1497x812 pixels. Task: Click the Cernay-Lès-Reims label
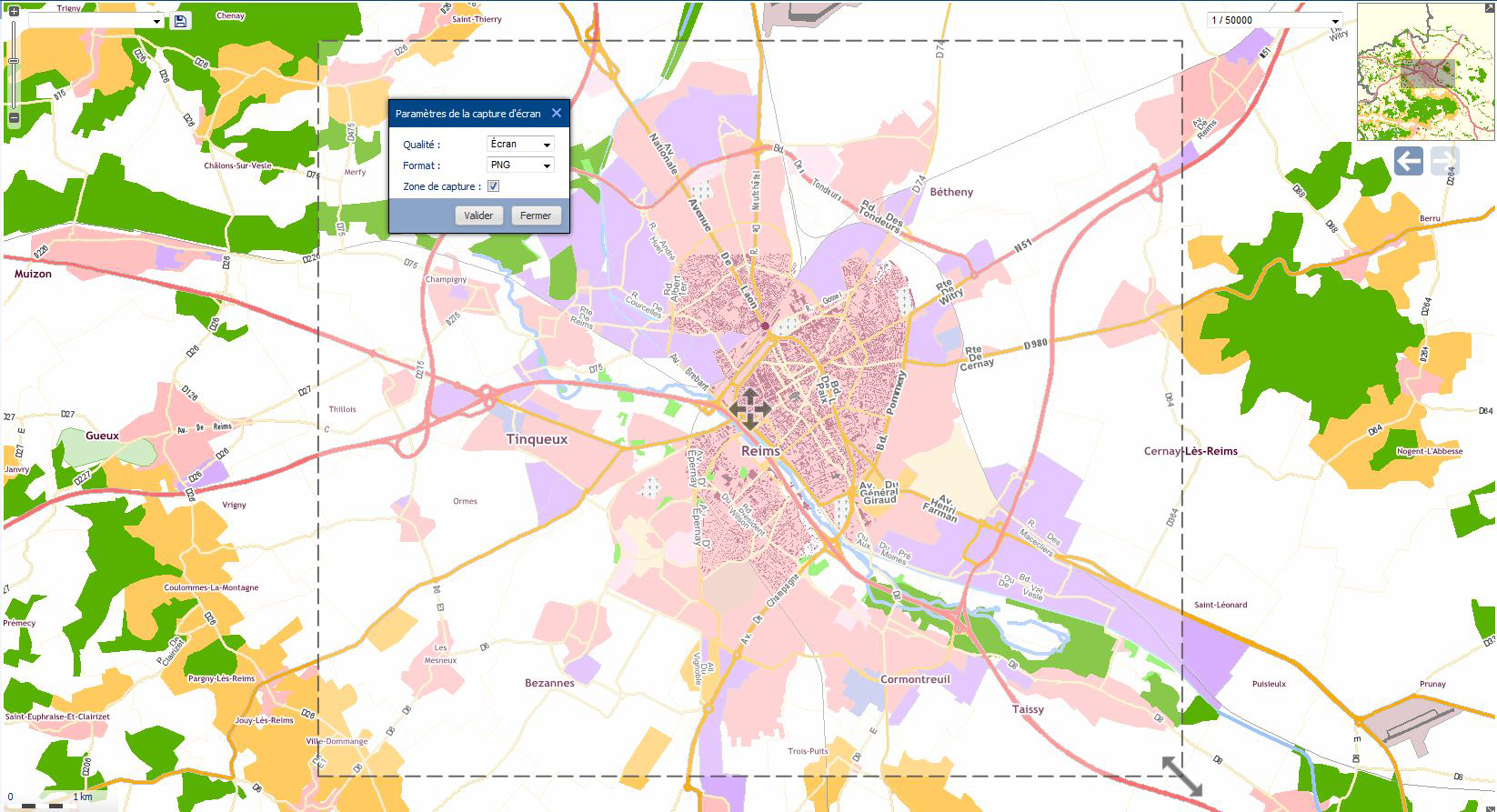(x=1191, y=451)
